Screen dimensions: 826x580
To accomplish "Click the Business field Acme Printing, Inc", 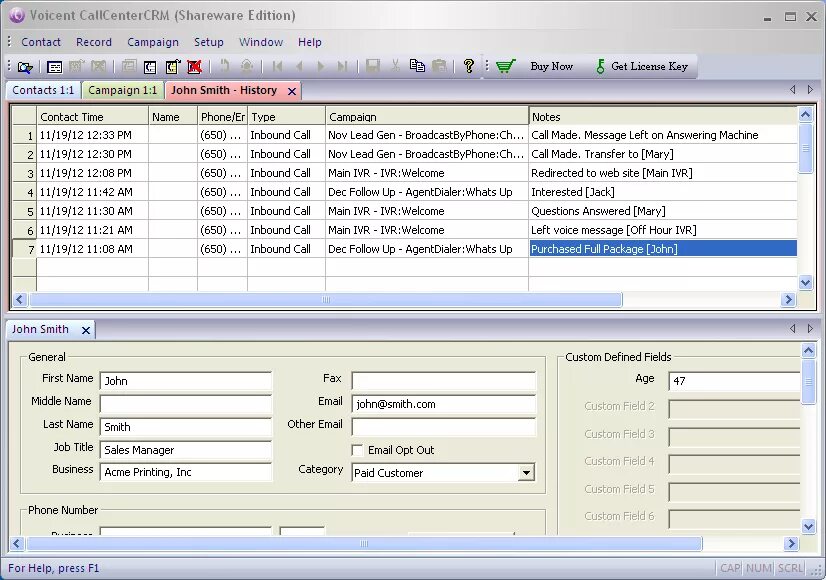I will tap(185, 472).
